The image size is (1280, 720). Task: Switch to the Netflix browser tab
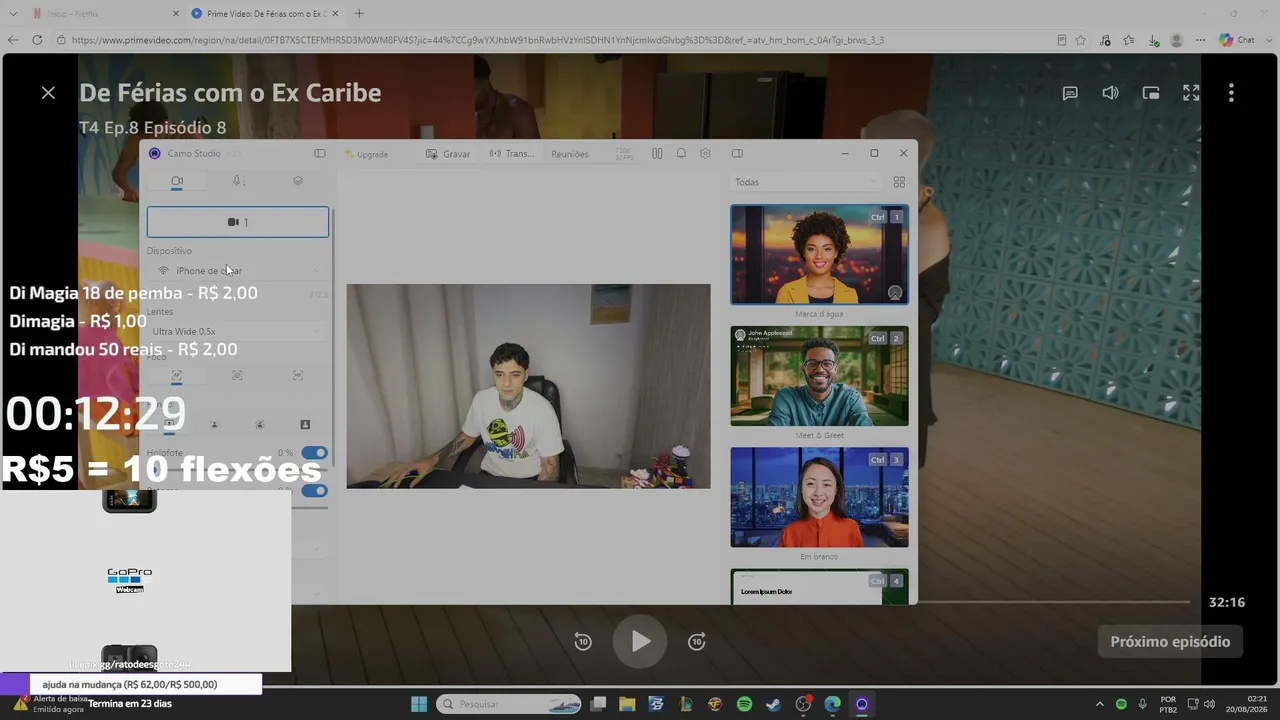[104, 14]
